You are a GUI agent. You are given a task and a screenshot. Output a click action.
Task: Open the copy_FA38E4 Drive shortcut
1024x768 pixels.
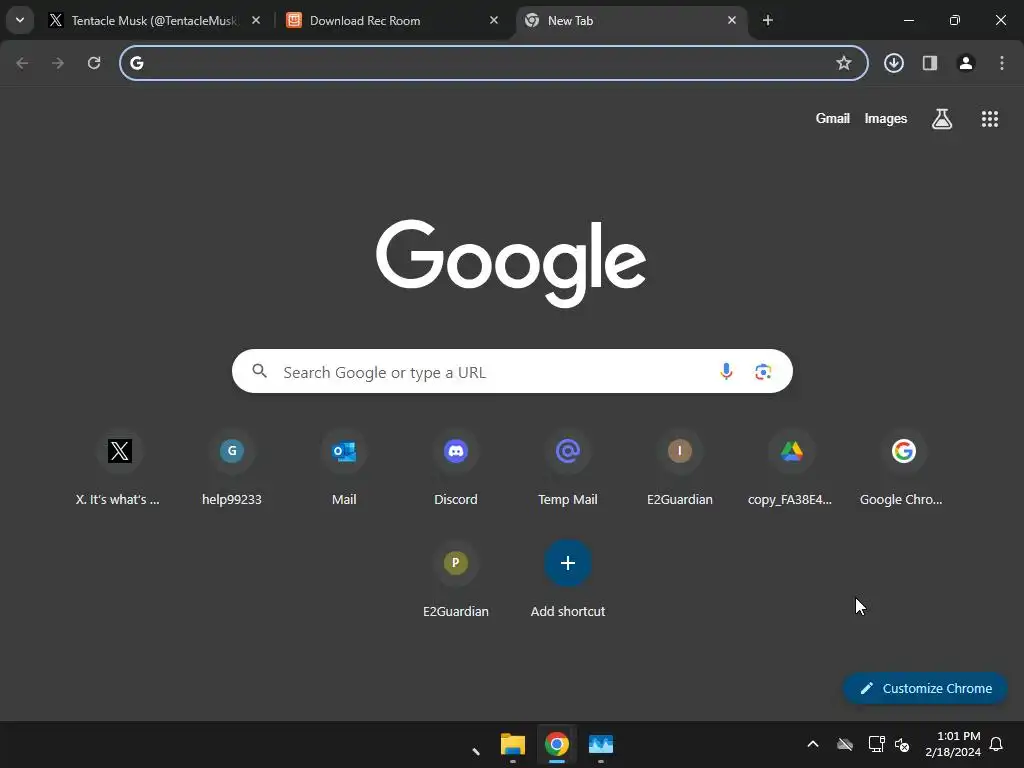click(x=792, y=468)
